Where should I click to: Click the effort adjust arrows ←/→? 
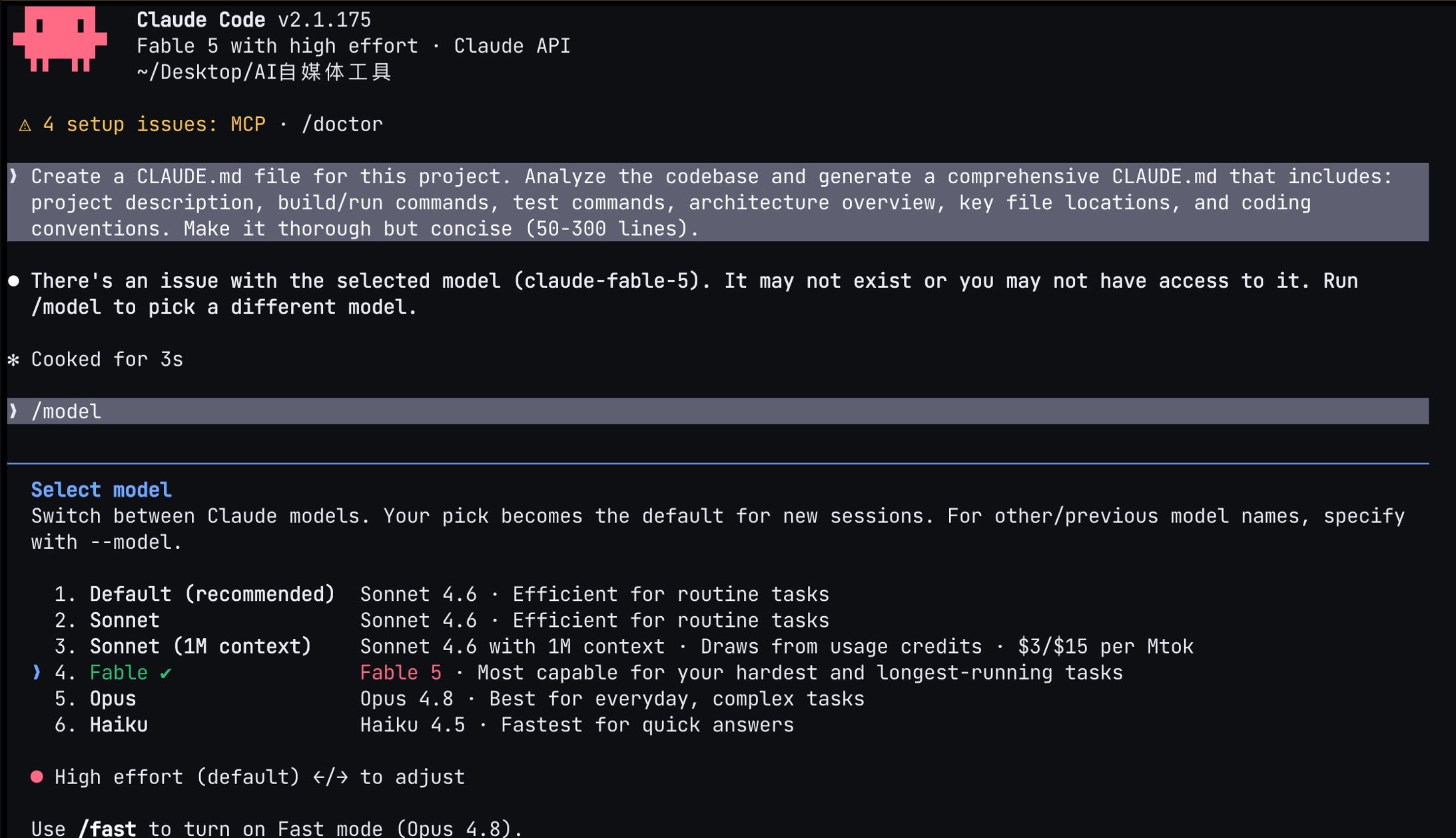click(x=330, y=777)
